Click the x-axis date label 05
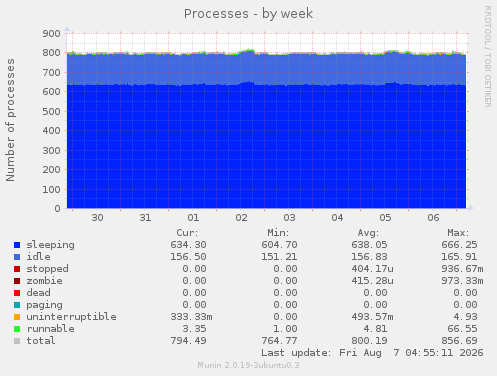Viewport: 497px width, 376px height. (385, 218)
